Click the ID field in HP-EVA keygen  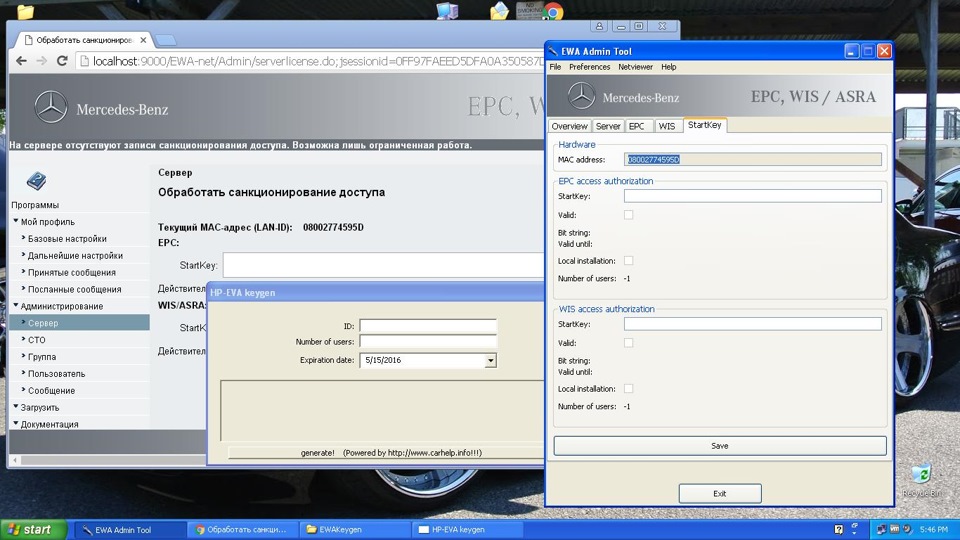tap(428, 326)
